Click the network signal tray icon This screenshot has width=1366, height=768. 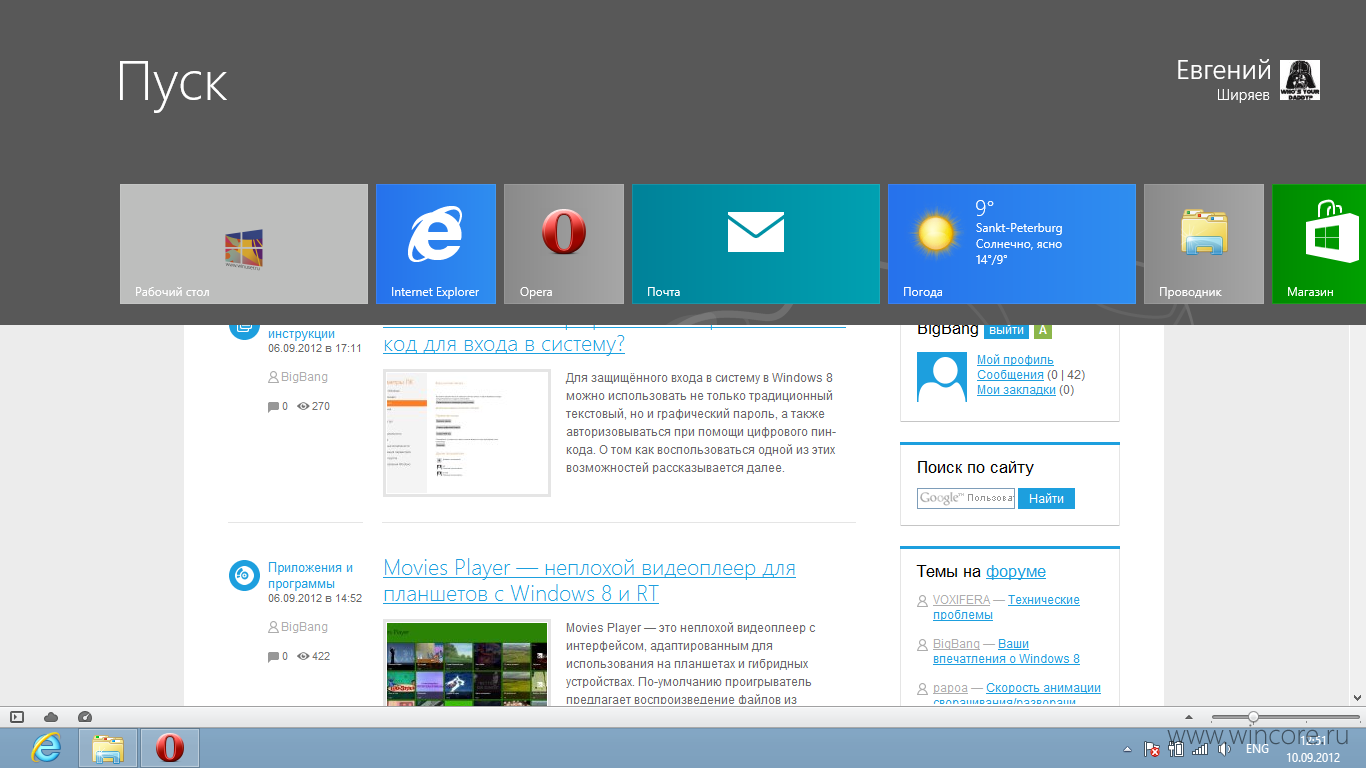point(1200,748)
